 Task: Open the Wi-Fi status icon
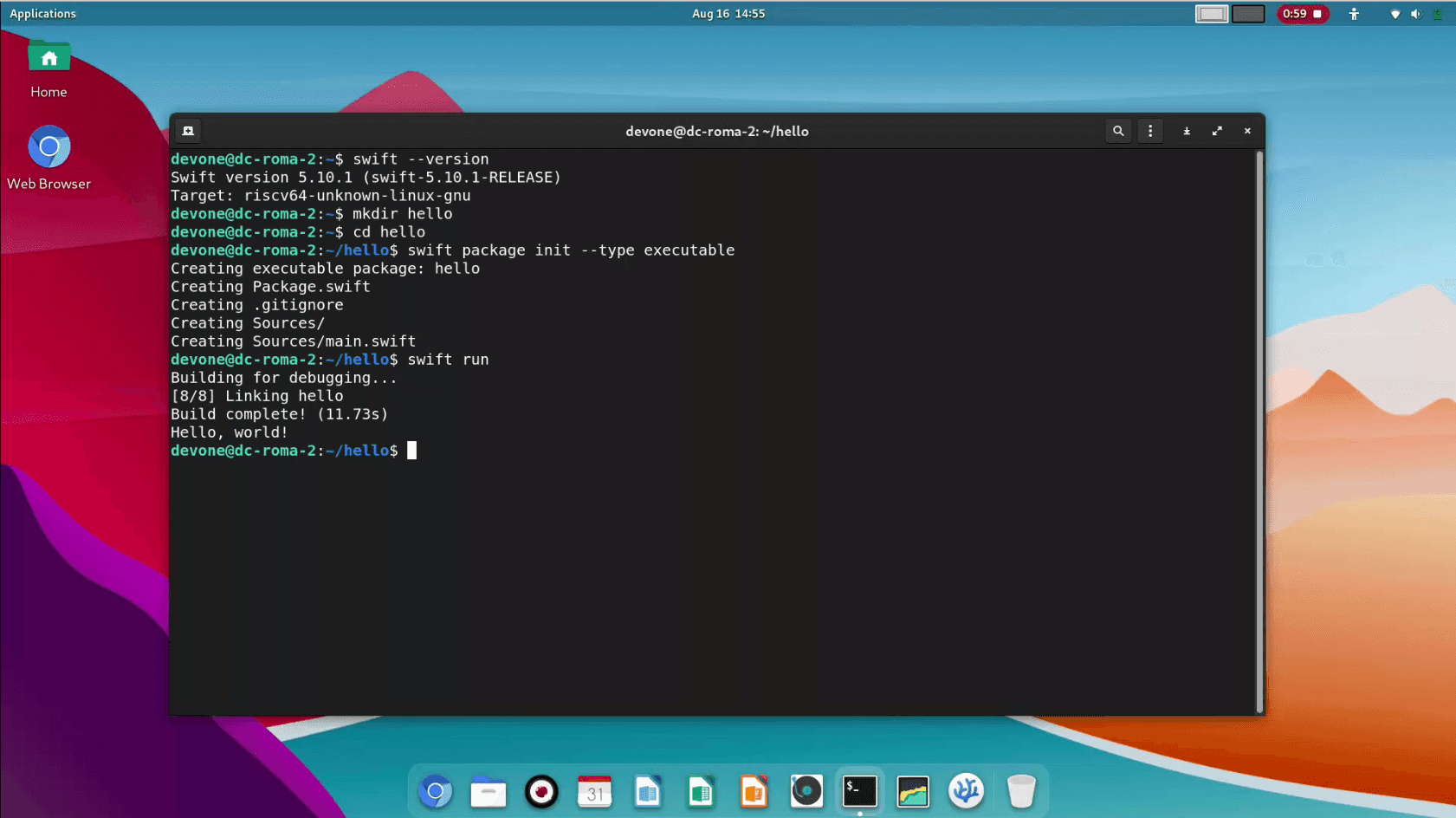point(1395,13)
